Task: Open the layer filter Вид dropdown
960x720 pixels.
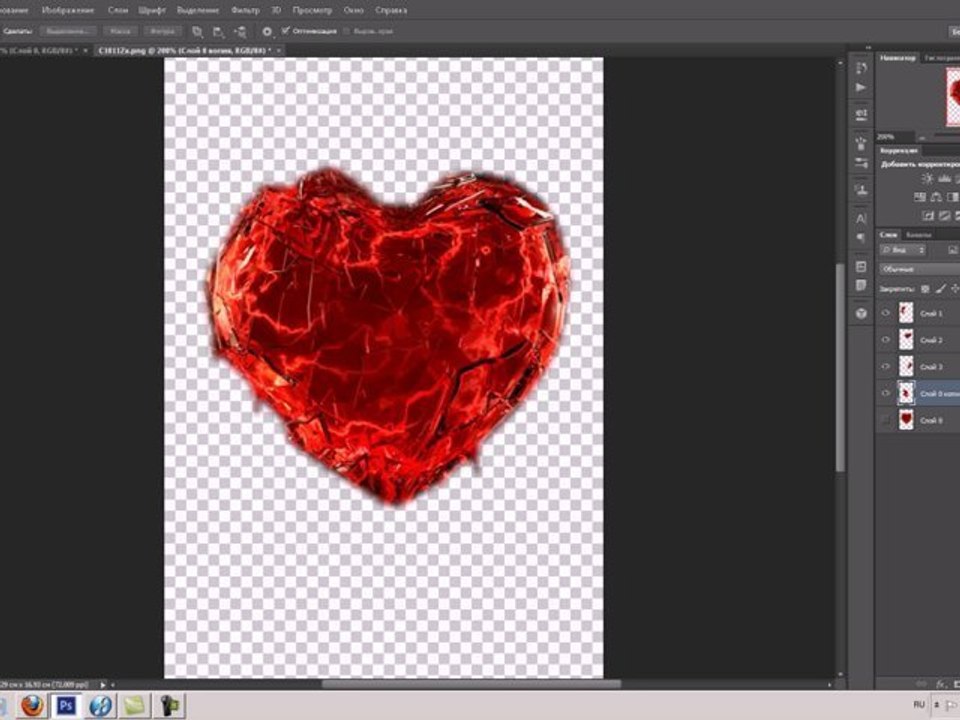Action: coord(902,250)
